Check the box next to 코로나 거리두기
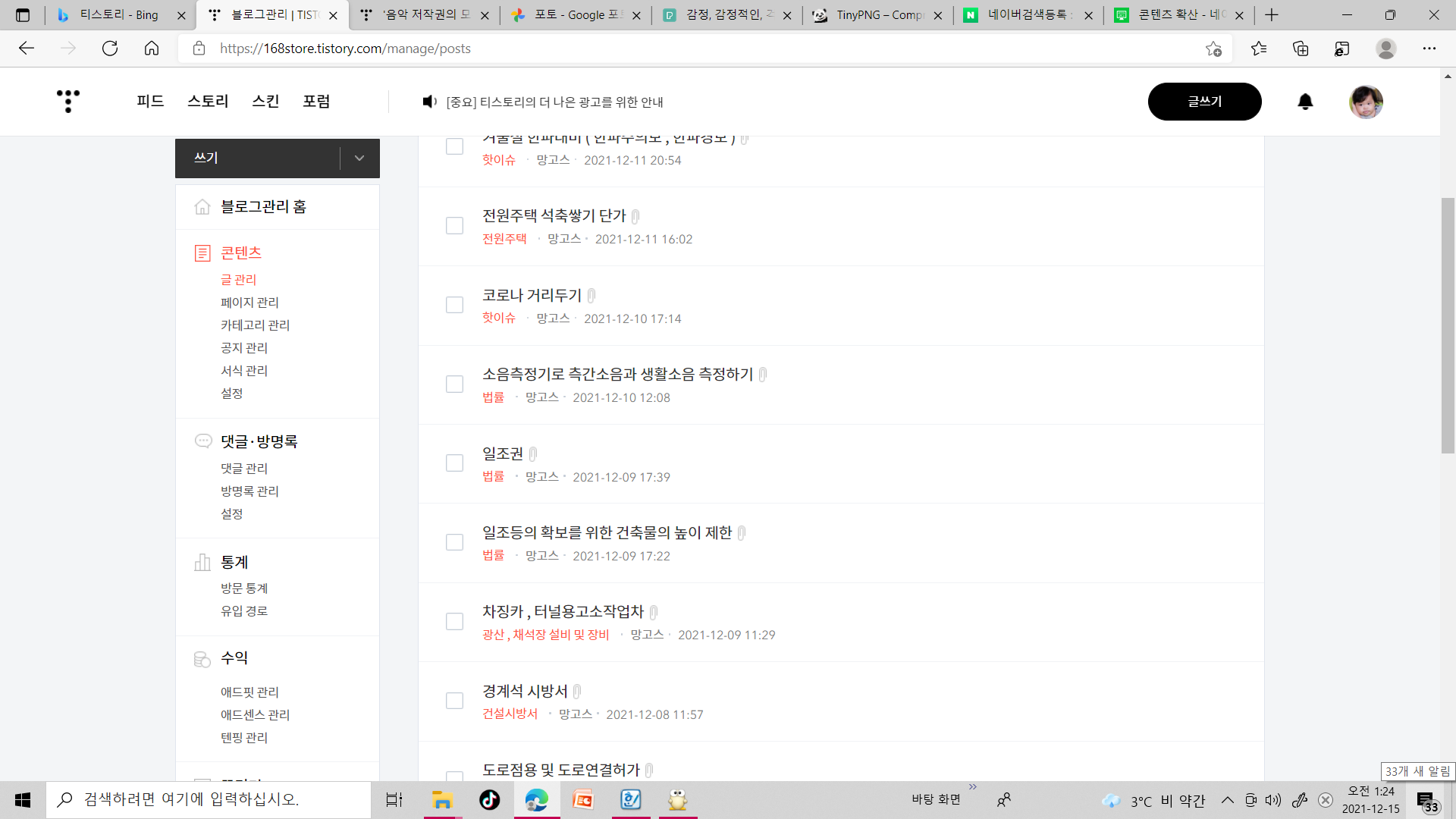 tap(454, 305)
